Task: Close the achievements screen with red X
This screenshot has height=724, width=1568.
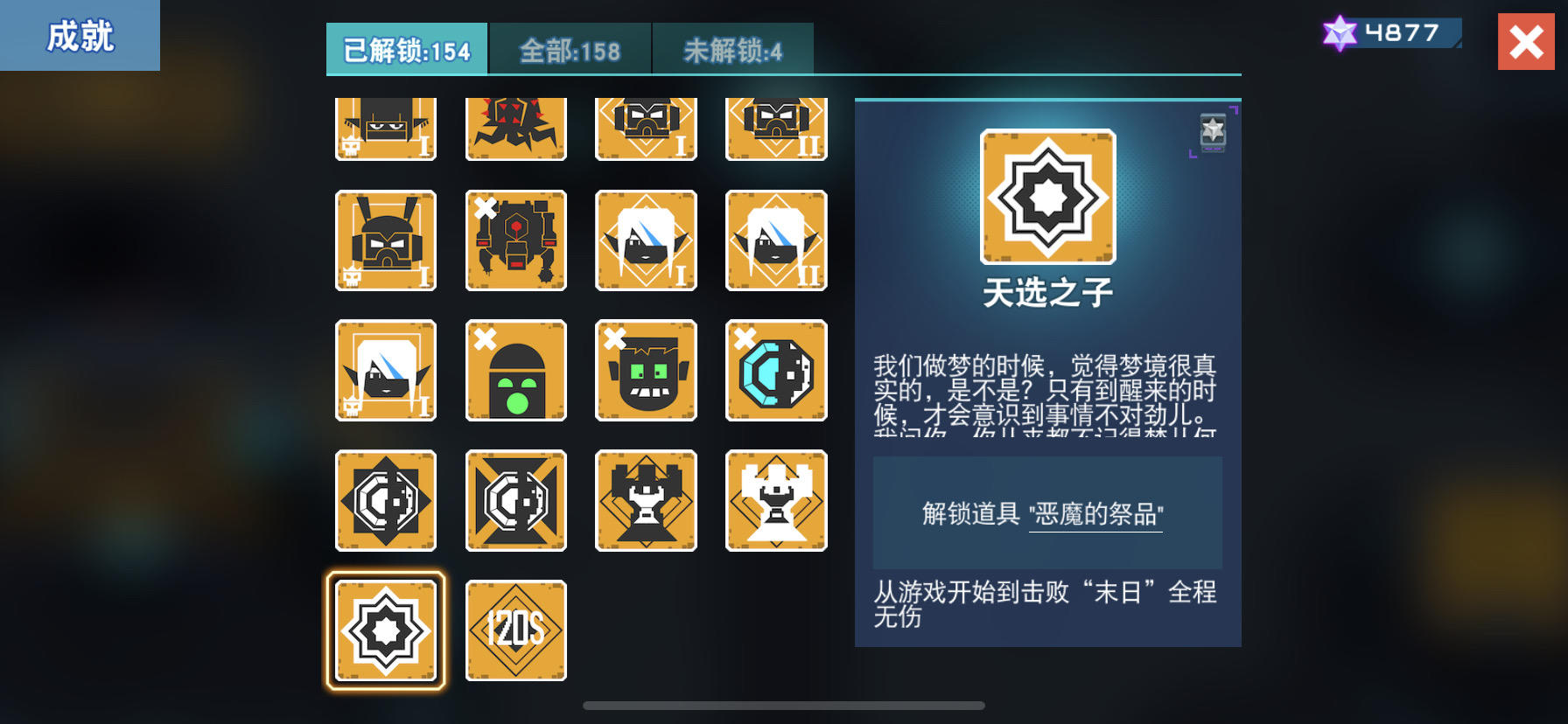Action: click(1526, 41)
